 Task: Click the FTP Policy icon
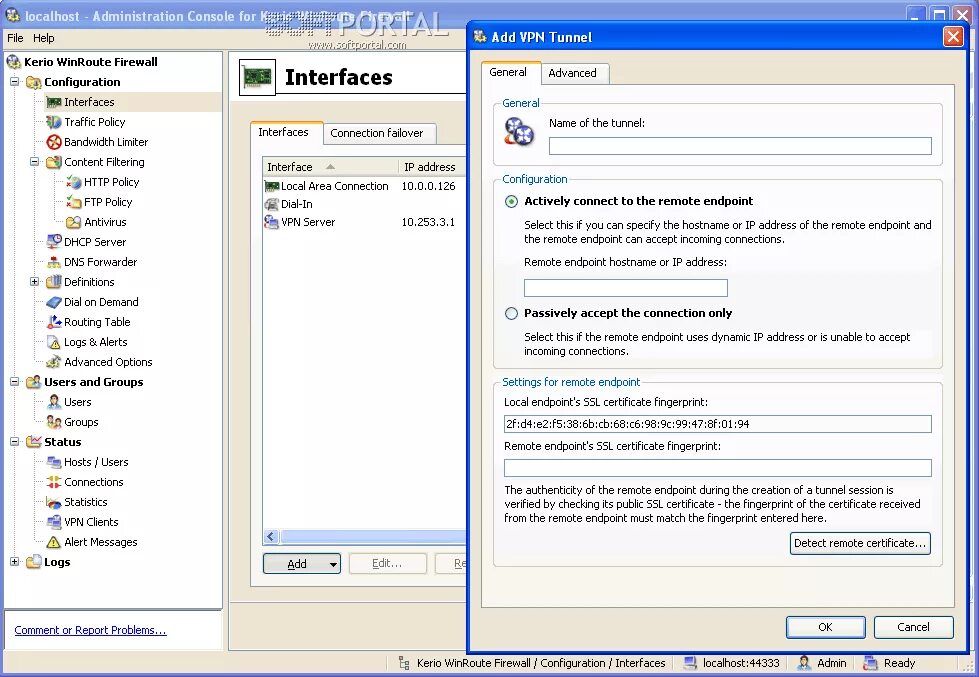click(x=74, y=202)
